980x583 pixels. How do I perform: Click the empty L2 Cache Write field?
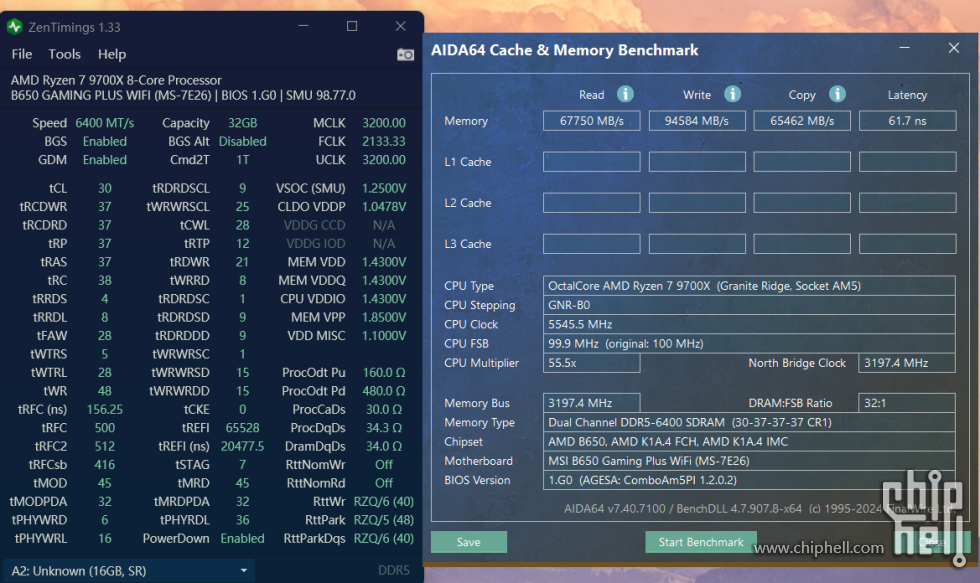[697, 203]
